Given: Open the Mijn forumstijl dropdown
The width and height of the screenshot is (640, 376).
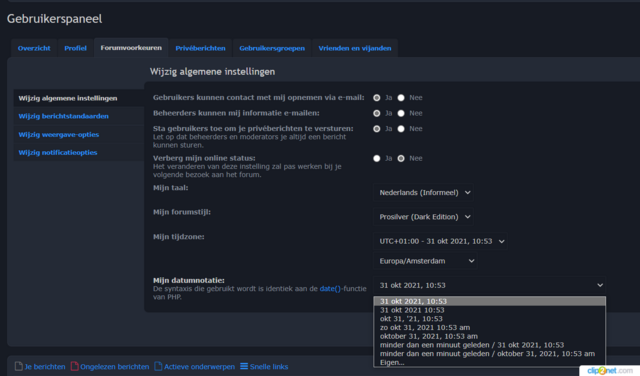Looking at the screenshot, I should (423, 217).
